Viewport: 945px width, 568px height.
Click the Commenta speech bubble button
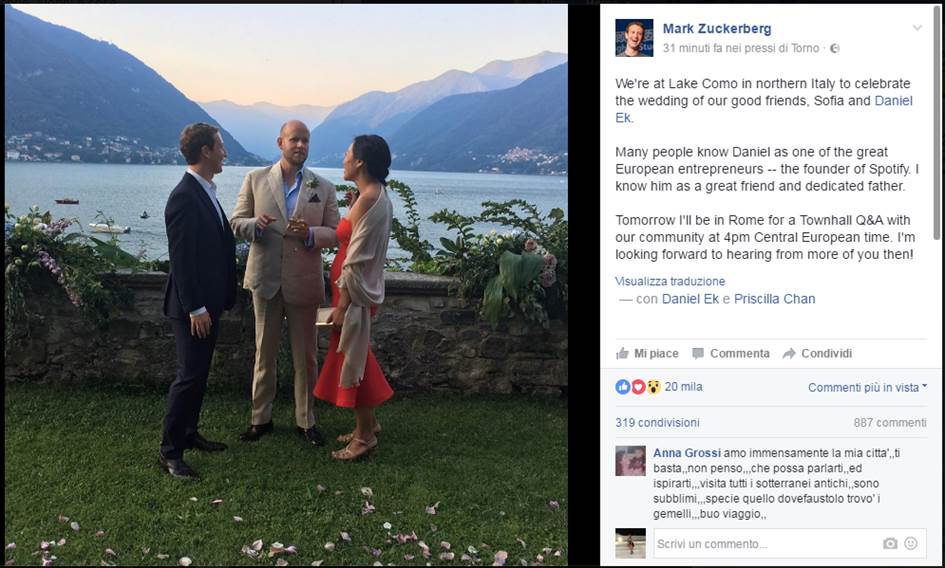pyautogui.click(x=731, y=353)
